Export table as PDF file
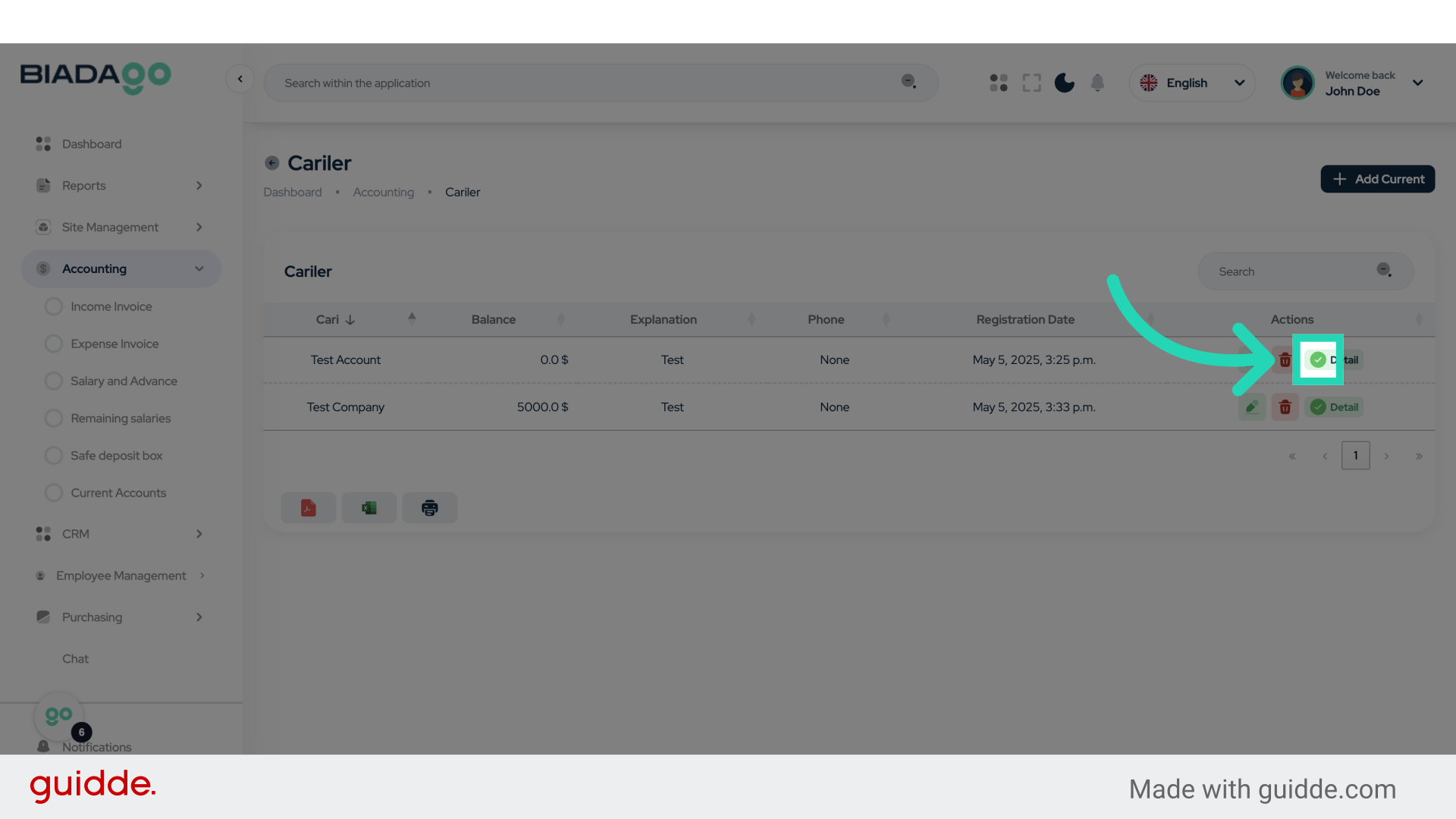This screenshot has height=819, width=1456. point(308,508)
